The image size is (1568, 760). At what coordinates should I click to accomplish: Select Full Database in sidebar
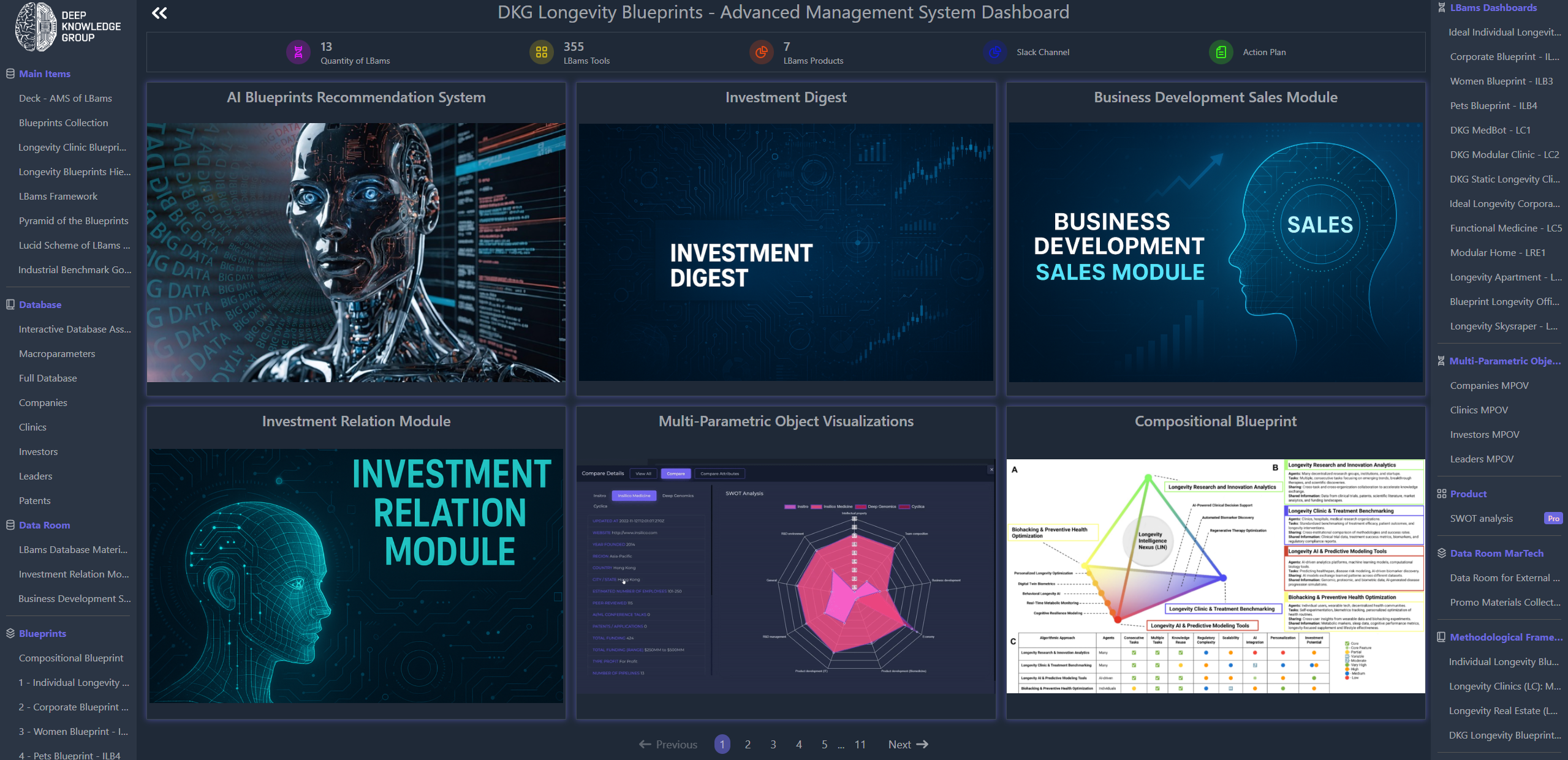pos(48,378)
